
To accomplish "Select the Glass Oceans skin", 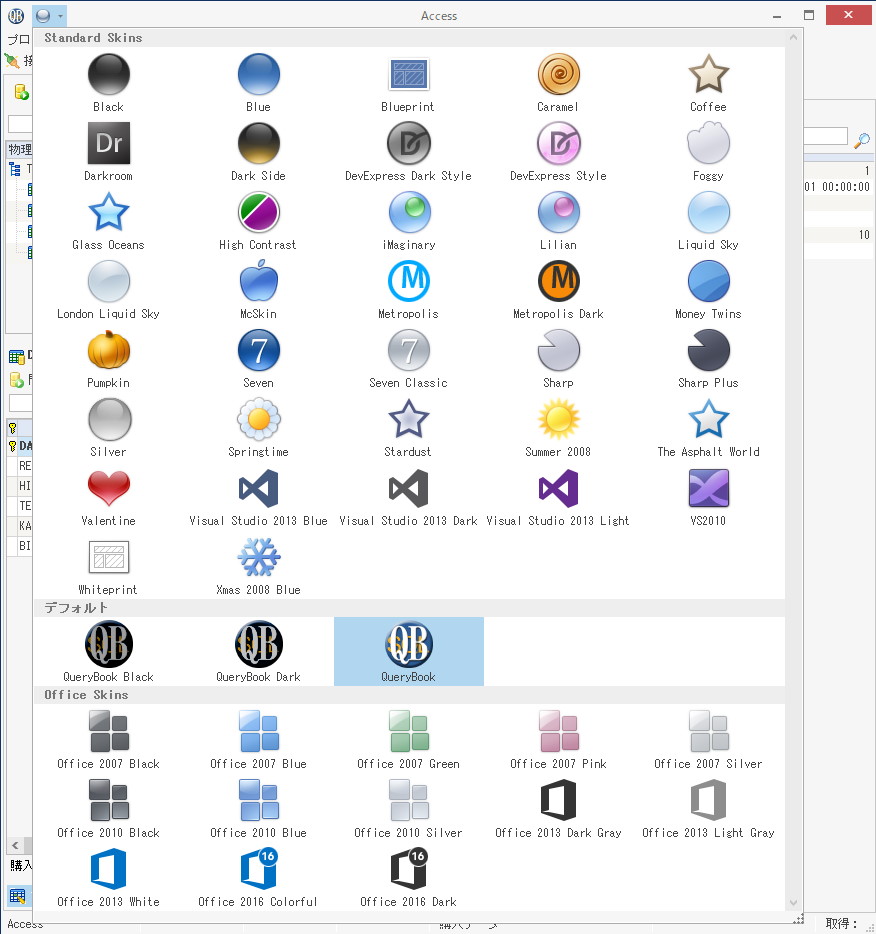I will tap(108, 221).
